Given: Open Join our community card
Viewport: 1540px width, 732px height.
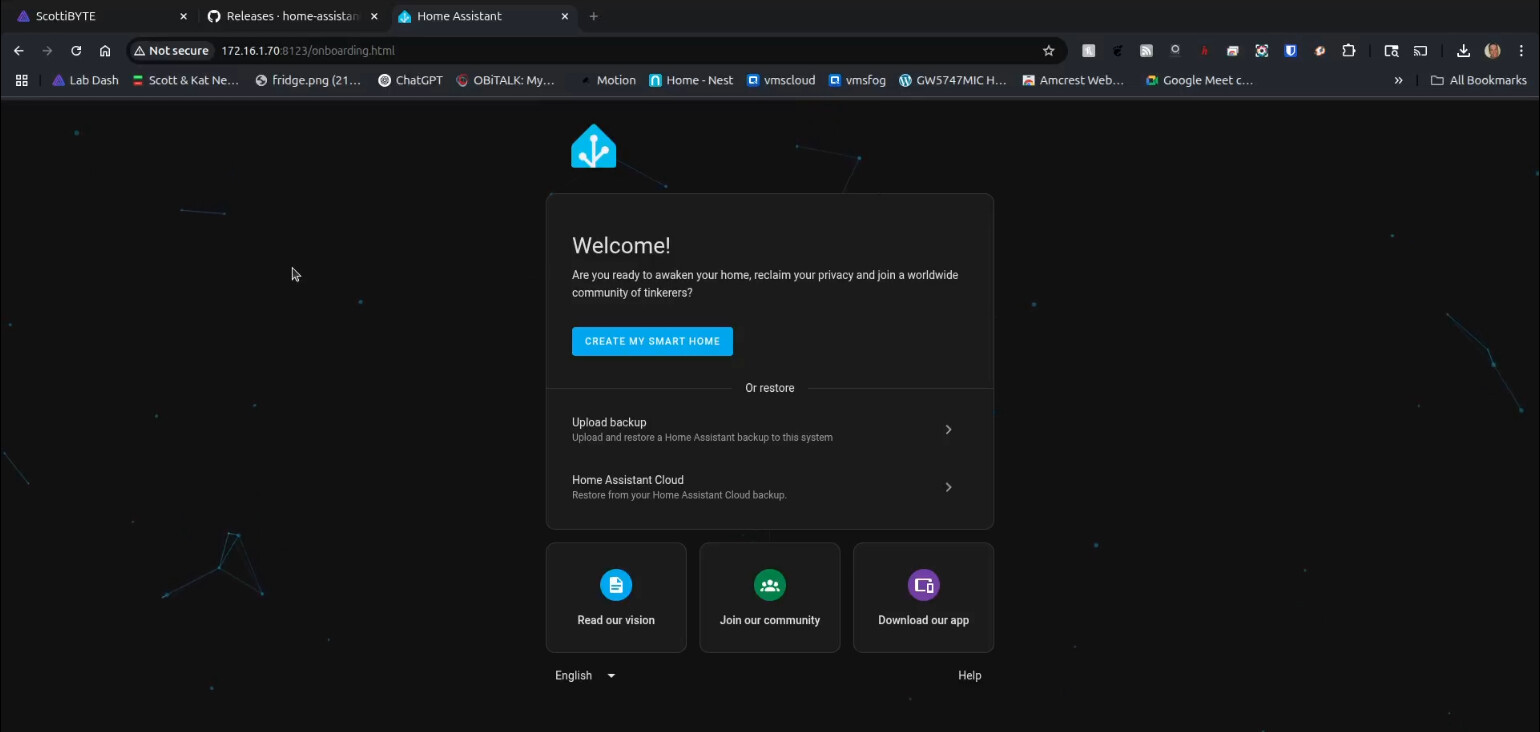Looking at the screenshot, I should 770,597.
